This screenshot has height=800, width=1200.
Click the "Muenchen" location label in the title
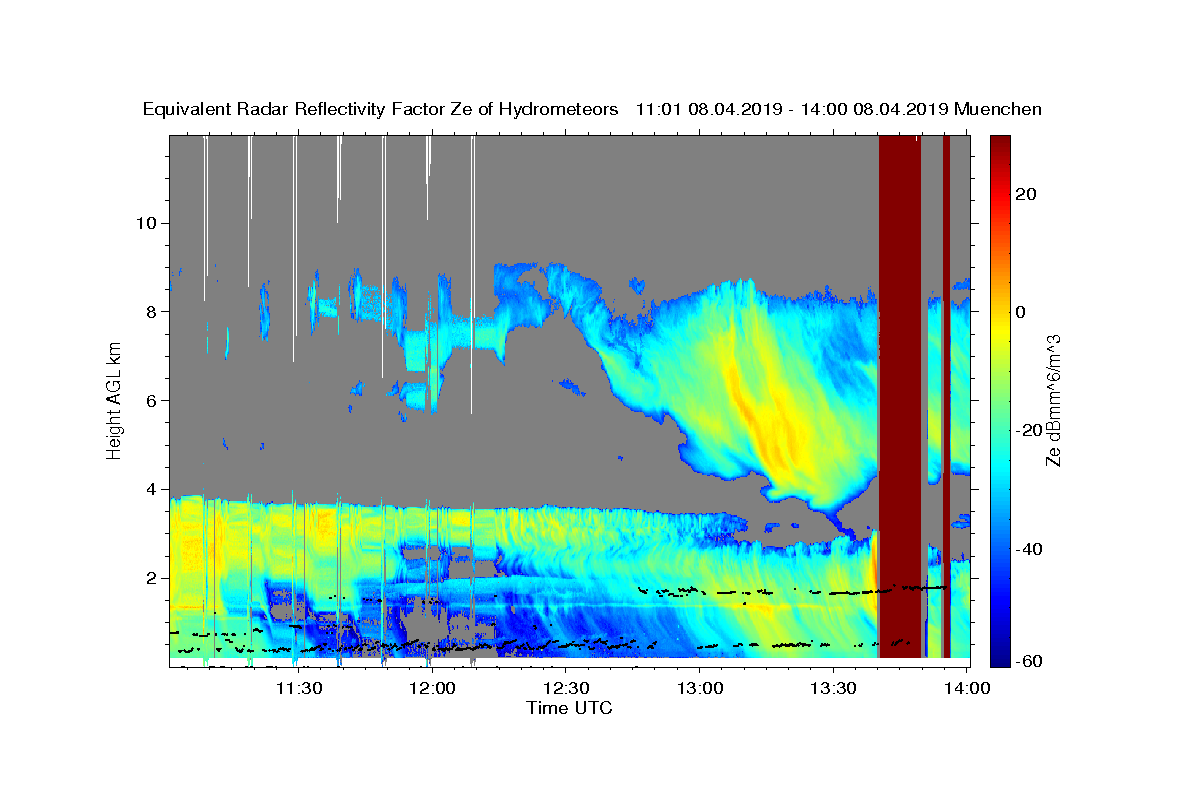[998, 110]
